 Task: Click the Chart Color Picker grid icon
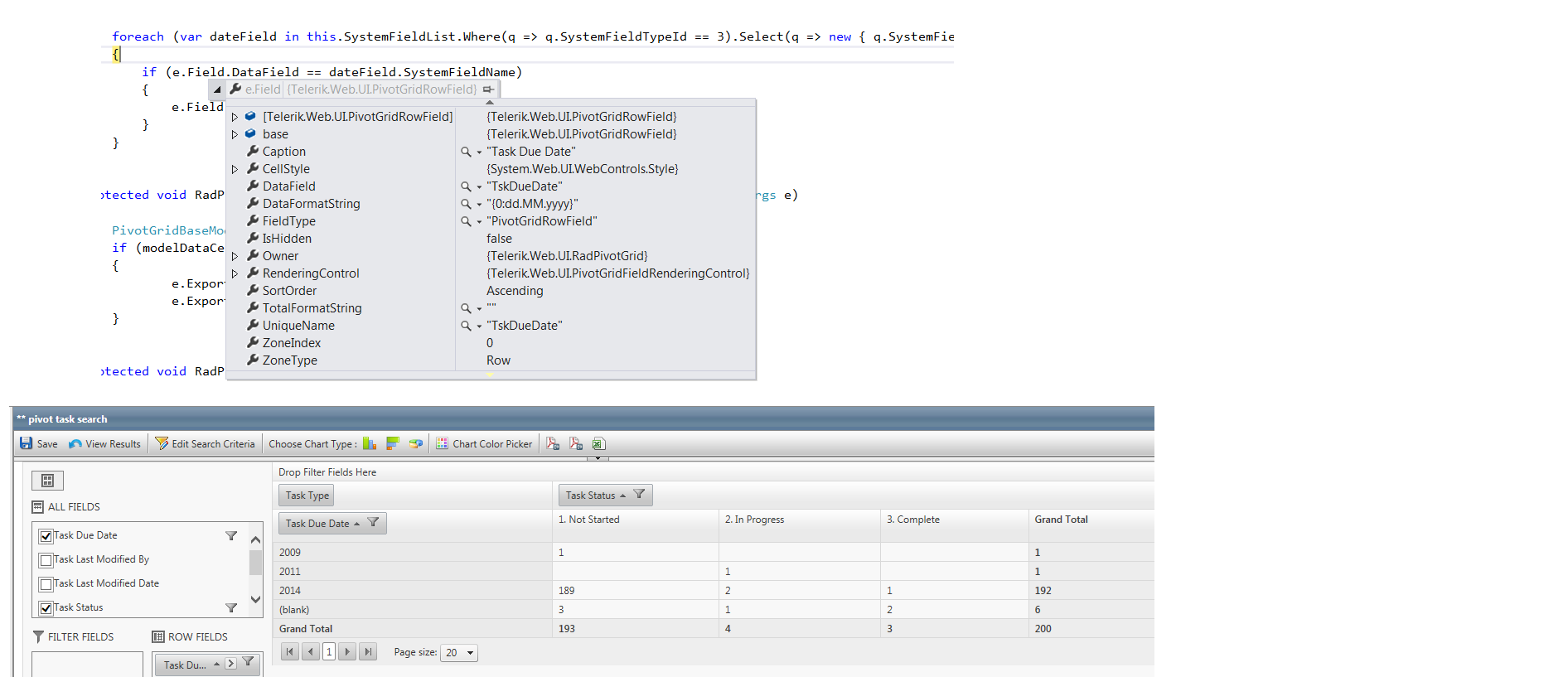pyautogui.click(x=443, y=443)
